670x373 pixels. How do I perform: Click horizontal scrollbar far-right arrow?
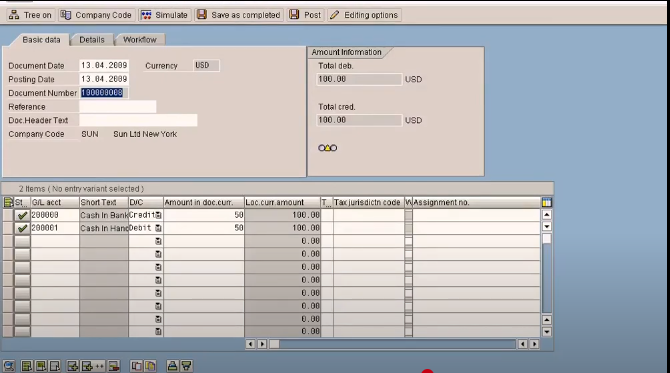[x=534, y=344]
